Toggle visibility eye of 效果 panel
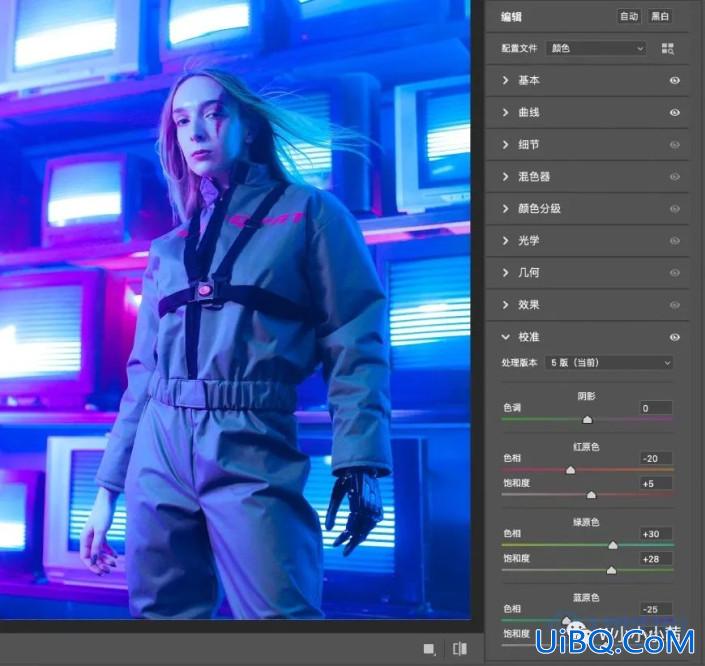 674,305
